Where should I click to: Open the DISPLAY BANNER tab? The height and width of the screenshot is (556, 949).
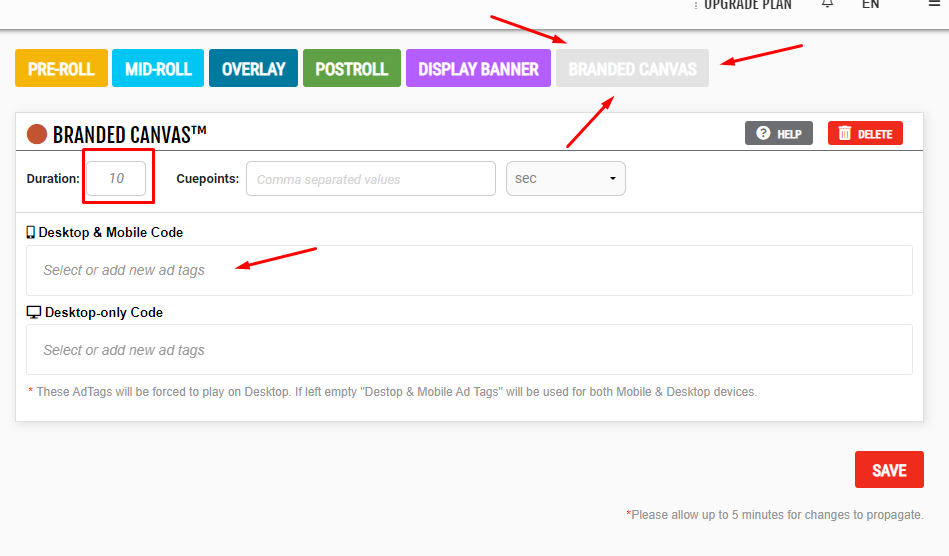pyautogui.click(x=478, y=68)
